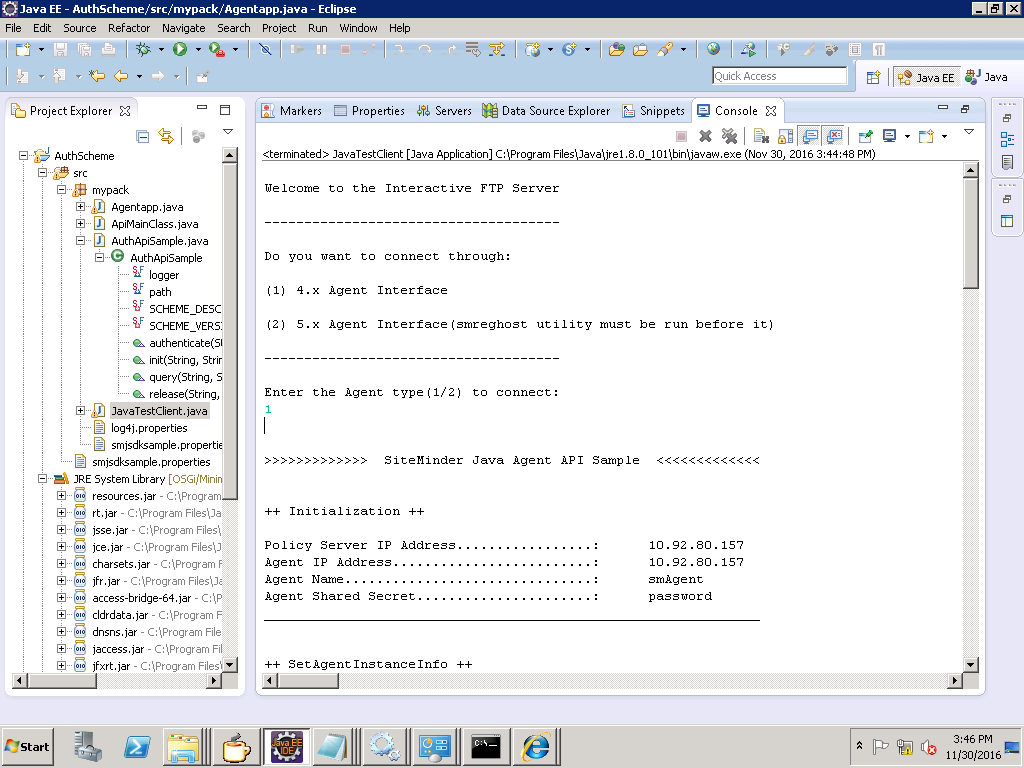
Task: Open dropdown beside Display Selected Console
Action: coord(907,136)
